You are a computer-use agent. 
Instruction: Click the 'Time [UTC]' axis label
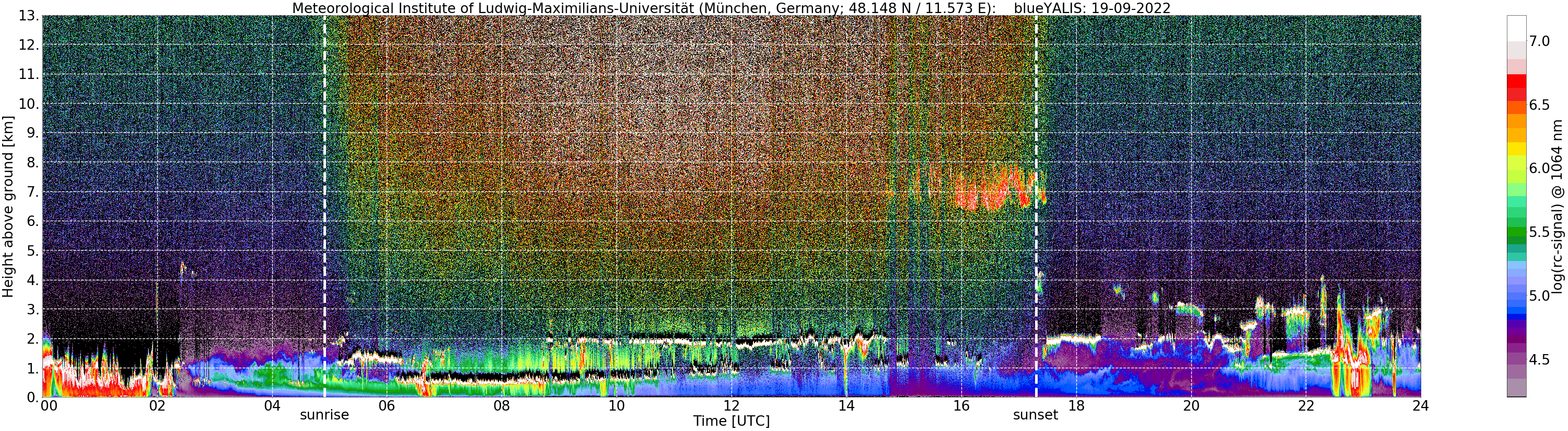point(731,421)
